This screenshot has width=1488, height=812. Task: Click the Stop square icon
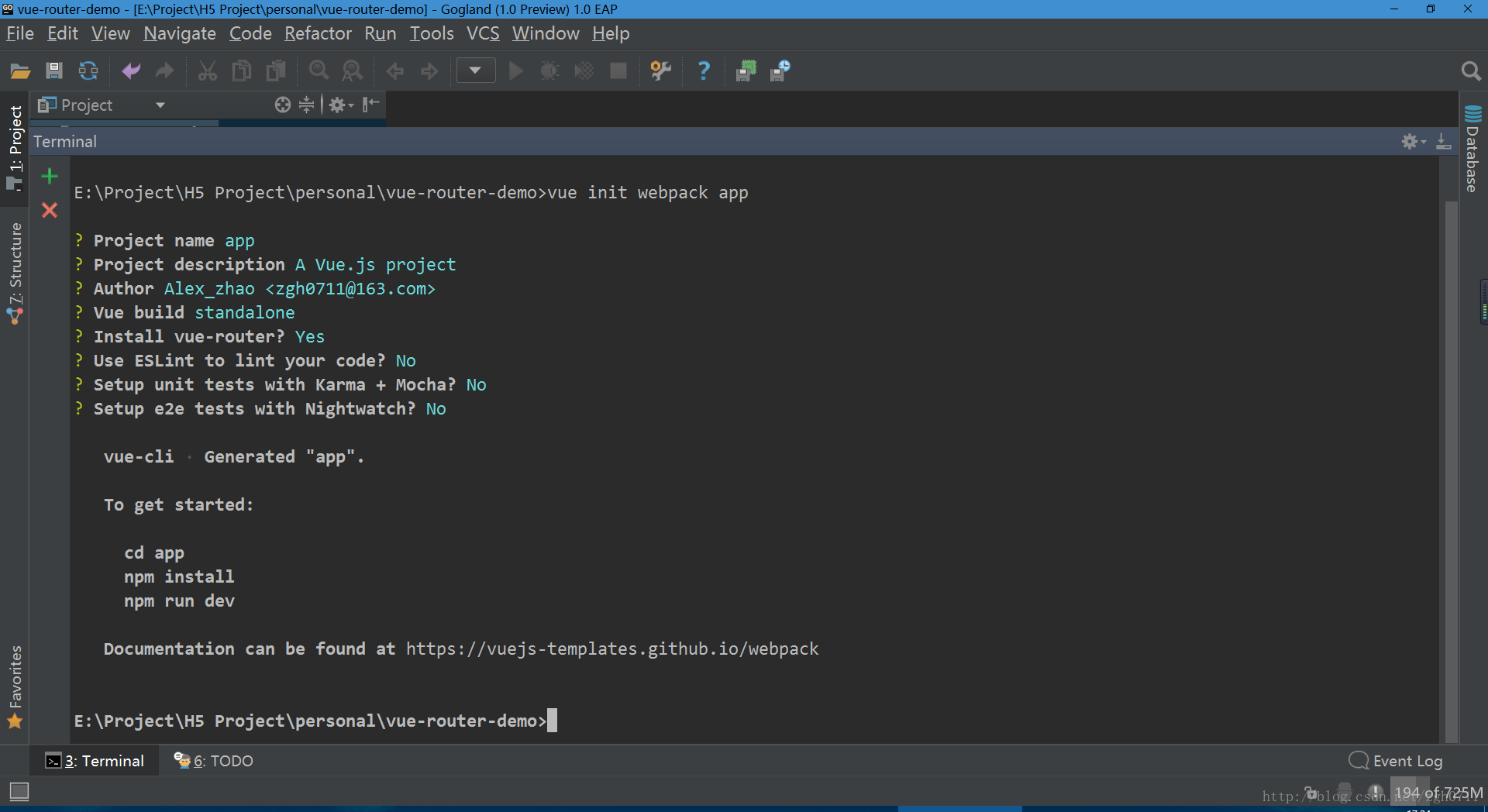(x=618, y=71)
